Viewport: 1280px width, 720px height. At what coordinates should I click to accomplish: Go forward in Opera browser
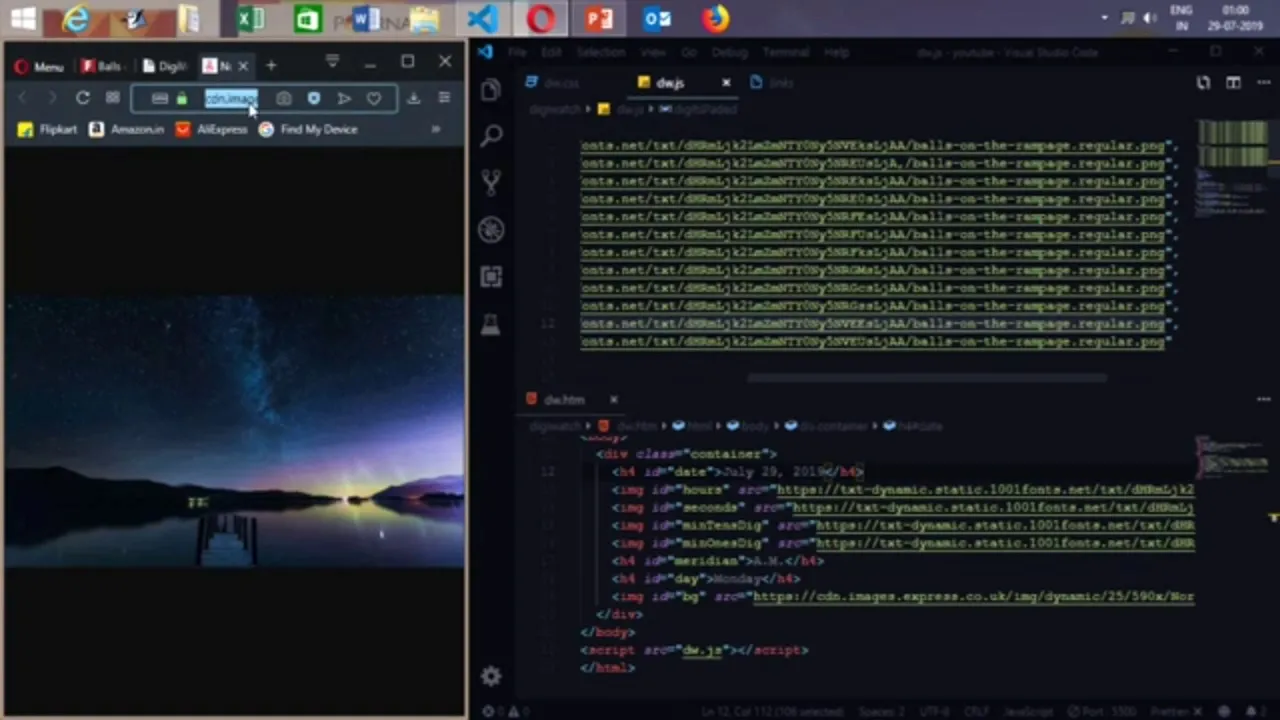[x=52, y=98]
